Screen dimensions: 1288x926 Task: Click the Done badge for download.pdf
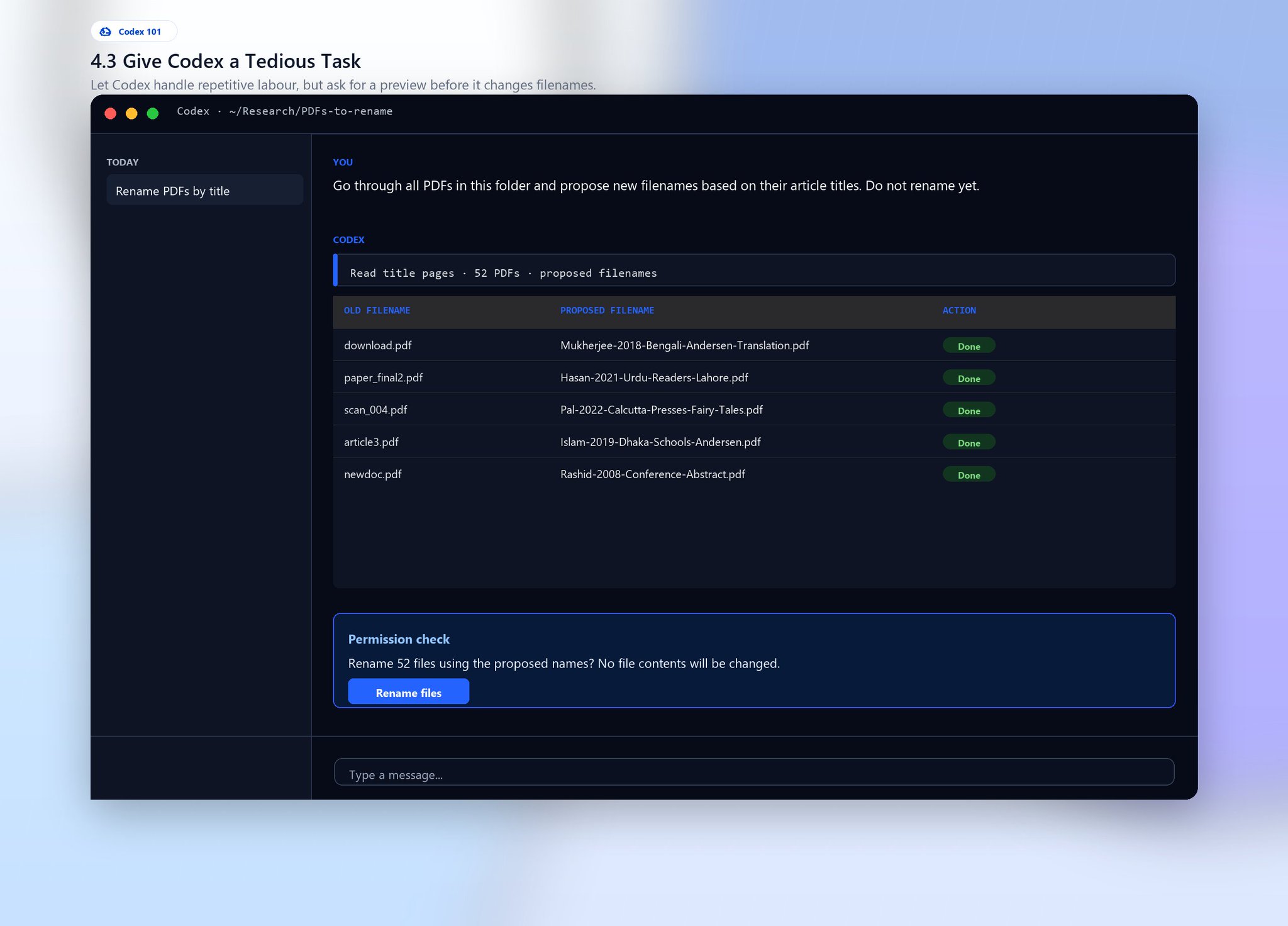tap(969, 346)
